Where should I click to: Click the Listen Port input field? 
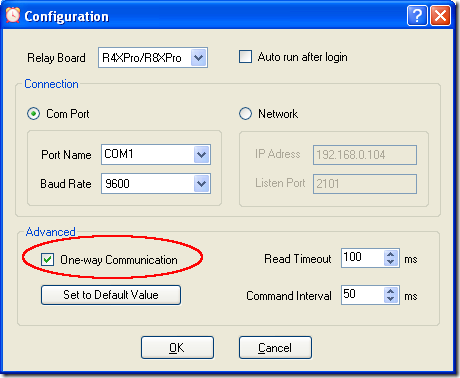click(365, 184)
